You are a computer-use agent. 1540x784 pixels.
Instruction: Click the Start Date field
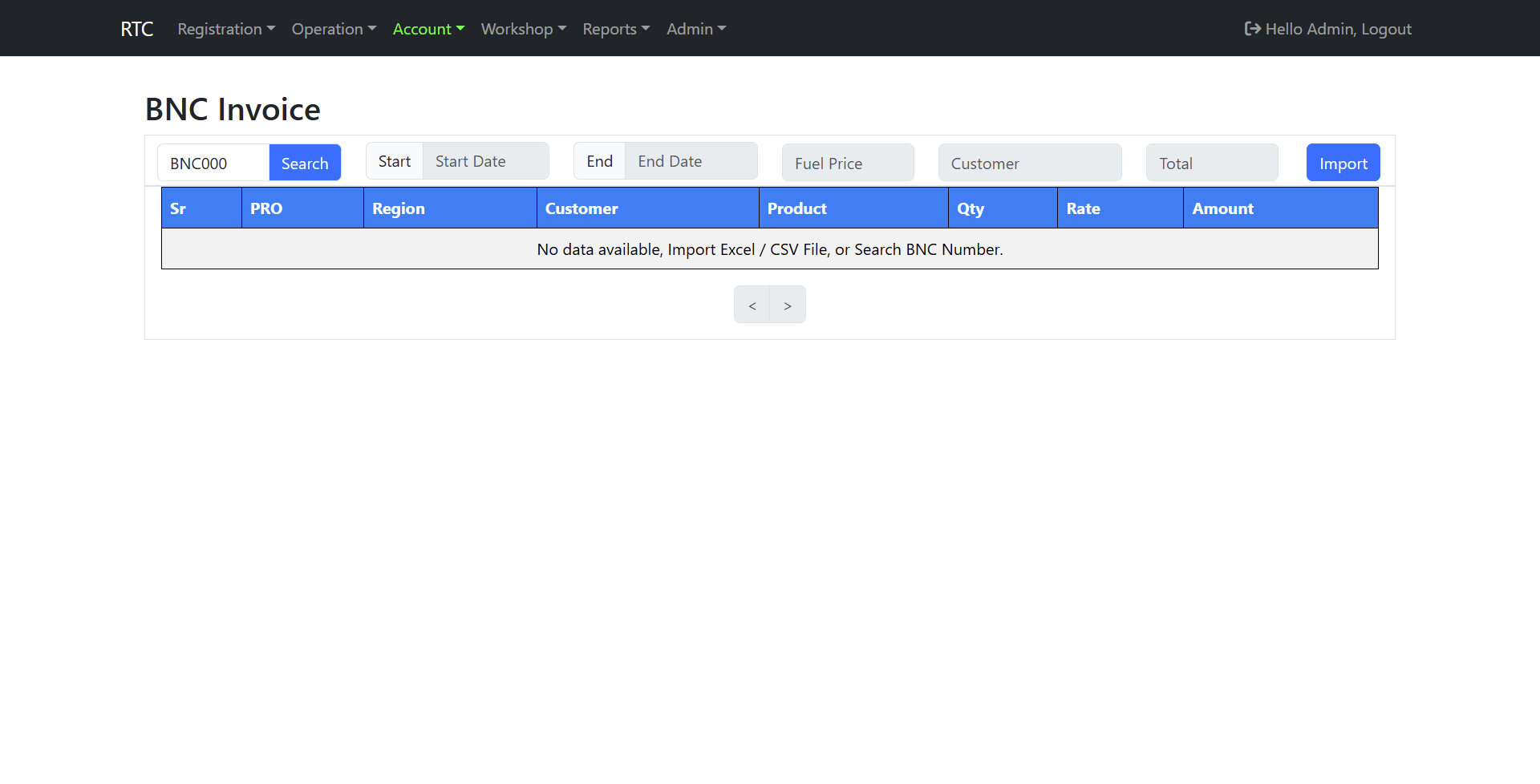[x=485, y=161]
